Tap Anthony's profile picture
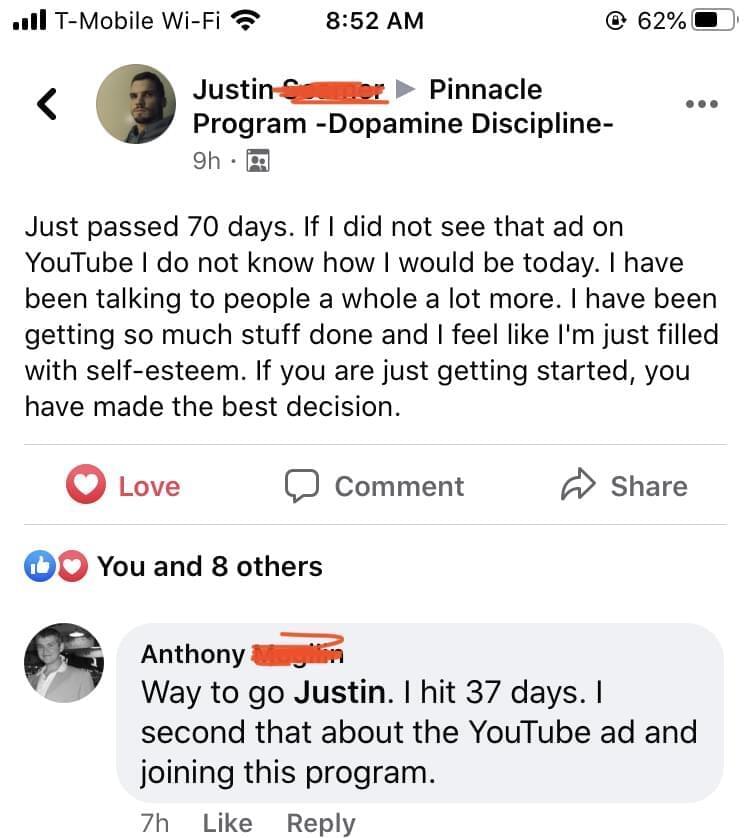 click(63, 663)
